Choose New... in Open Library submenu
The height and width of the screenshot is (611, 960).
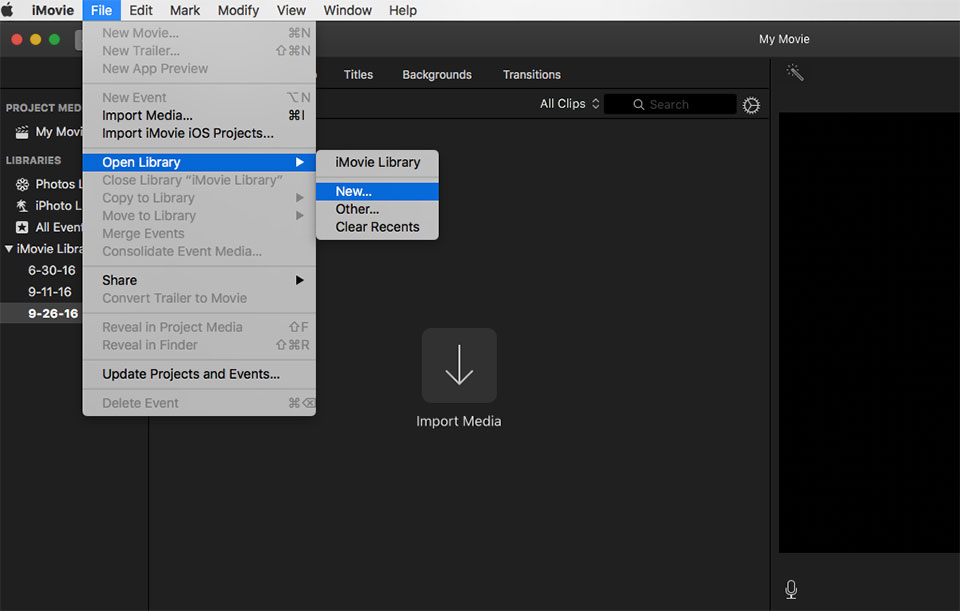click(377, 191)
